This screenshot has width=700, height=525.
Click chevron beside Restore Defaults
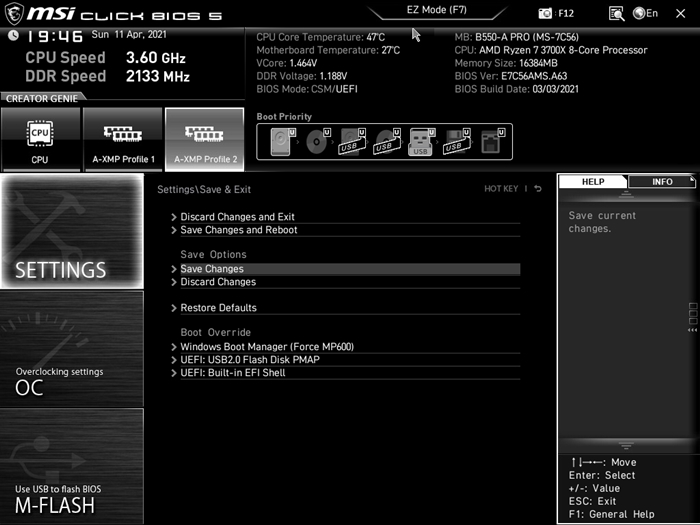174,308
